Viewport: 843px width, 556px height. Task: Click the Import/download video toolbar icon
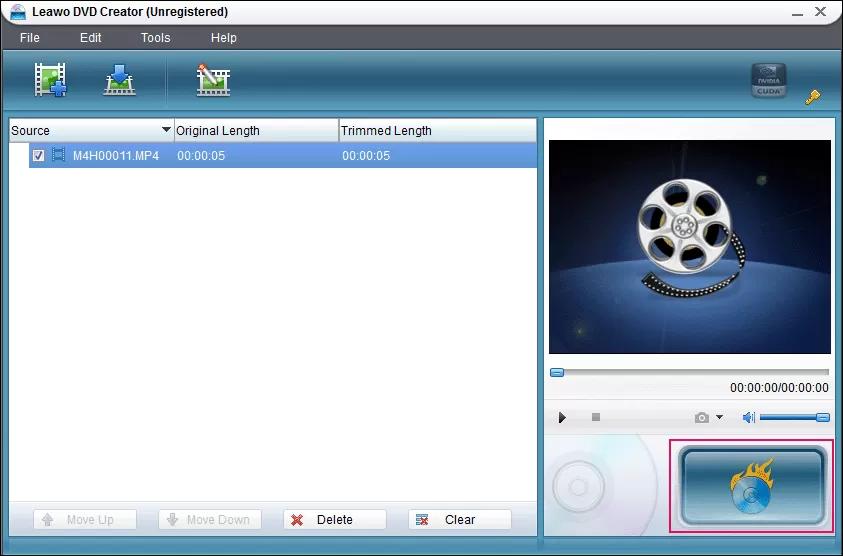[x=119, y=80]
